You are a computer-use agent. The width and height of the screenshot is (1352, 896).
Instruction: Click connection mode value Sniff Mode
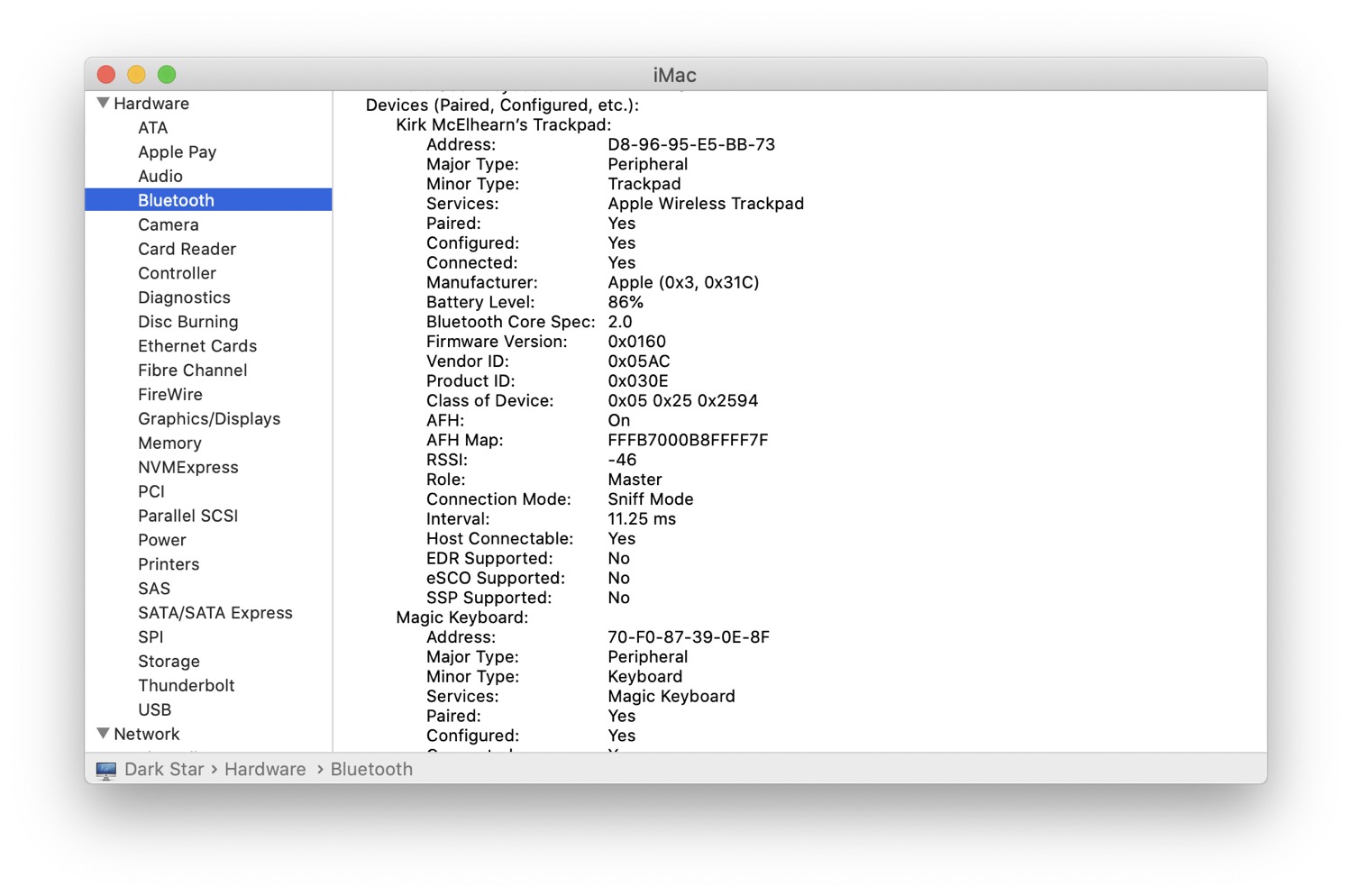point(651,500)
